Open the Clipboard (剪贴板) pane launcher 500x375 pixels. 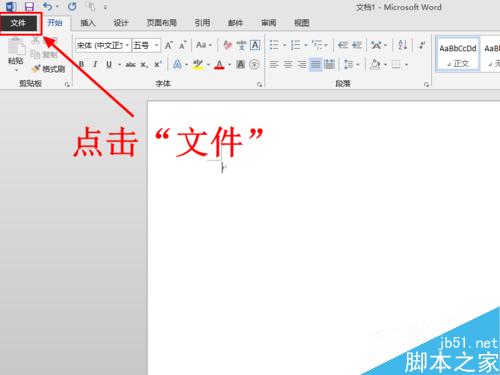click(67, 85)
